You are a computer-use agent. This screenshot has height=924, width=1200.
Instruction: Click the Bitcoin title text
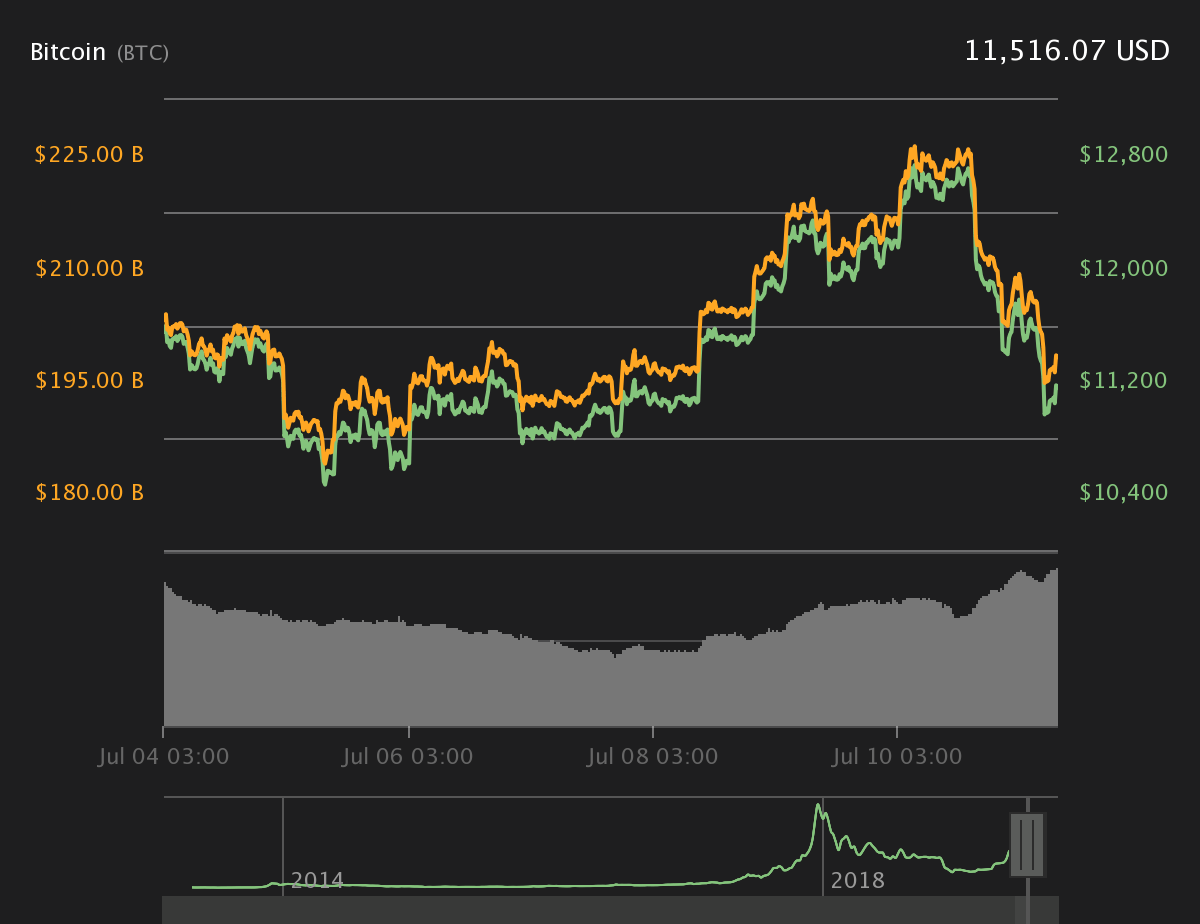(68, 52)
